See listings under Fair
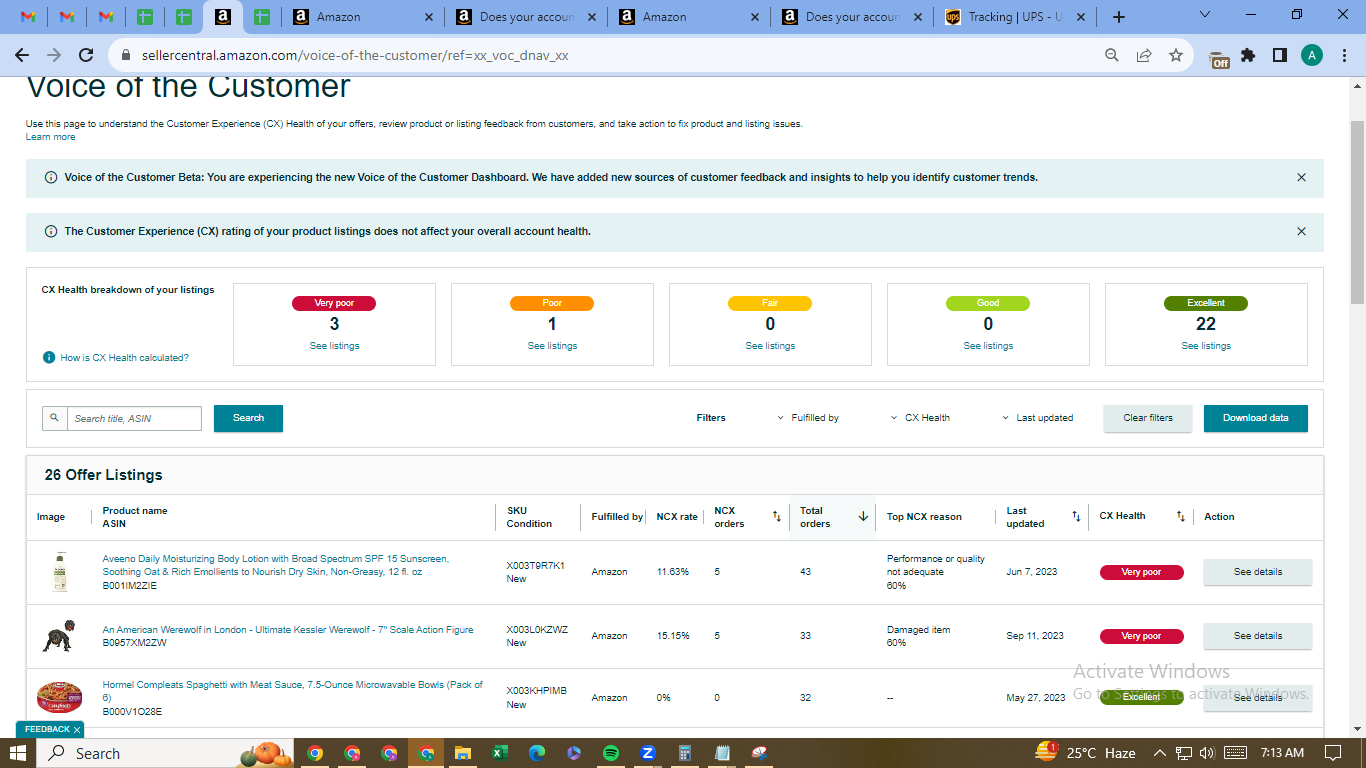Viewport: 1366px width, 768px height. (x=771, y=346)
